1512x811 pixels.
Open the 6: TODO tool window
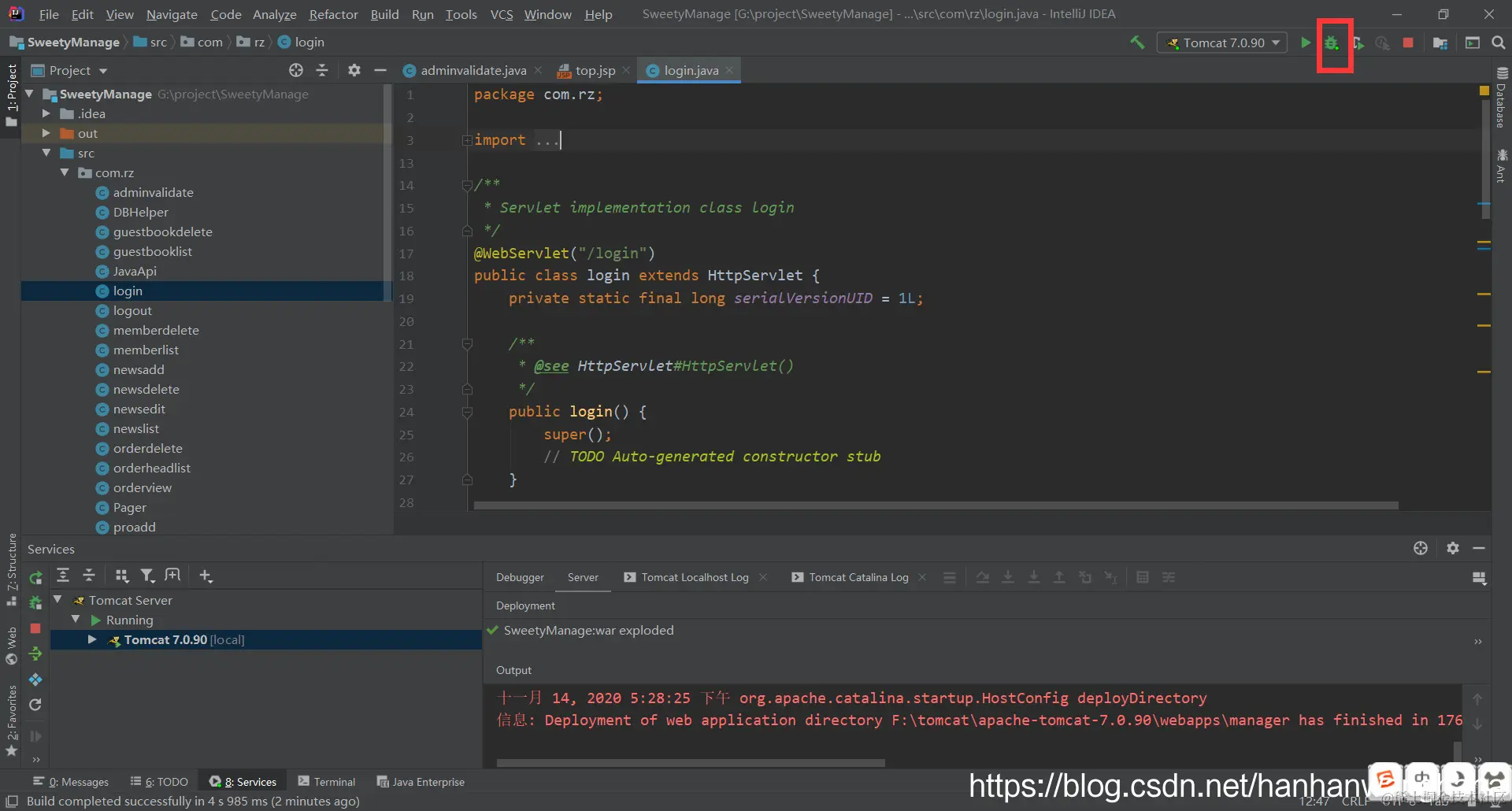click(x=159, y=782)
